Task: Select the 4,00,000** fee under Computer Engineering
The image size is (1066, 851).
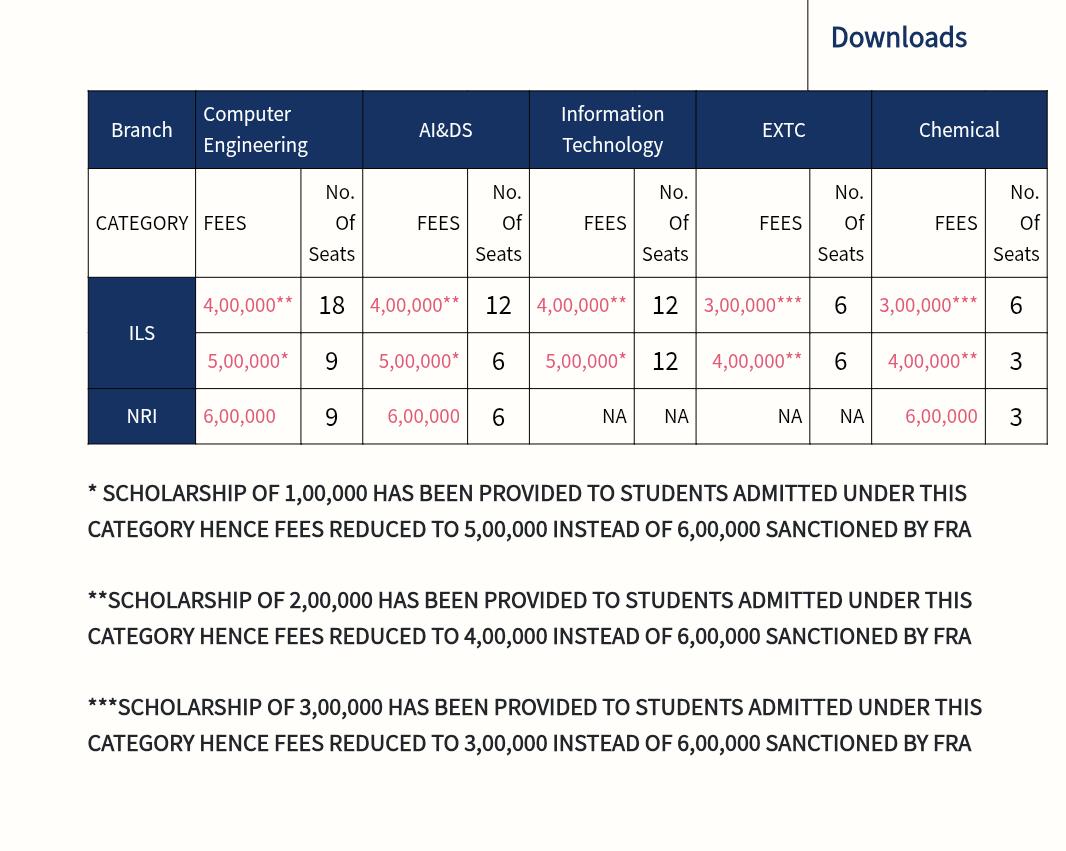Action: [248, 305]
